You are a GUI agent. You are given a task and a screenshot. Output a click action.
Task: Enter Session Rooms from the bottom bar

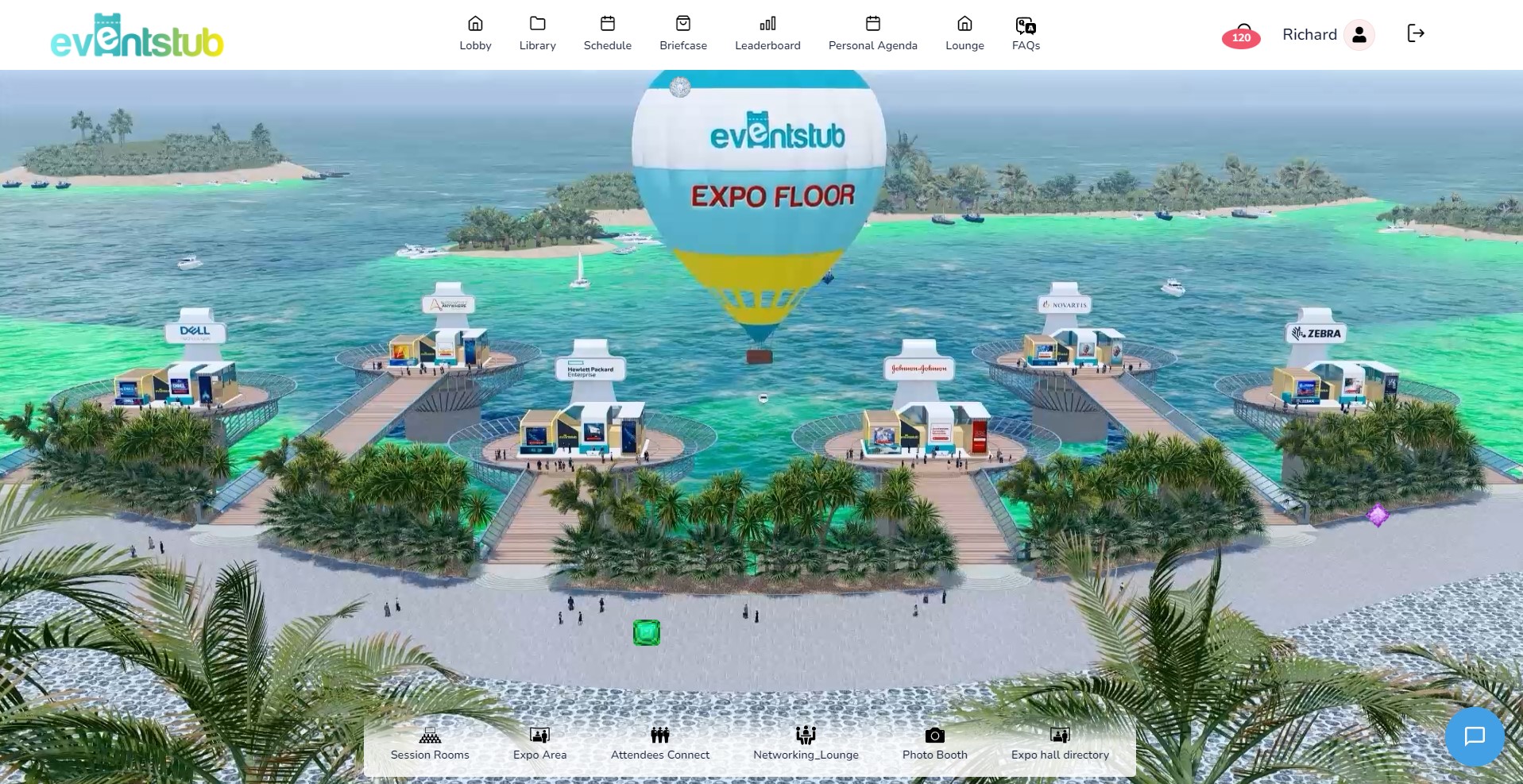[430, 744]
